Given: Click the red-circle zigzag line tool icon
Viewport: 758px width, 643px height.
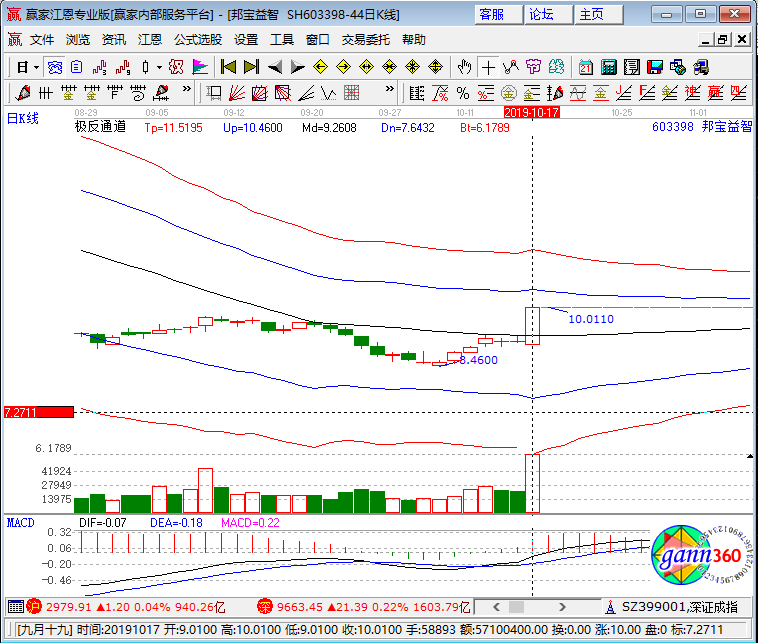Looking at the screenshot, I should point(511,67).
